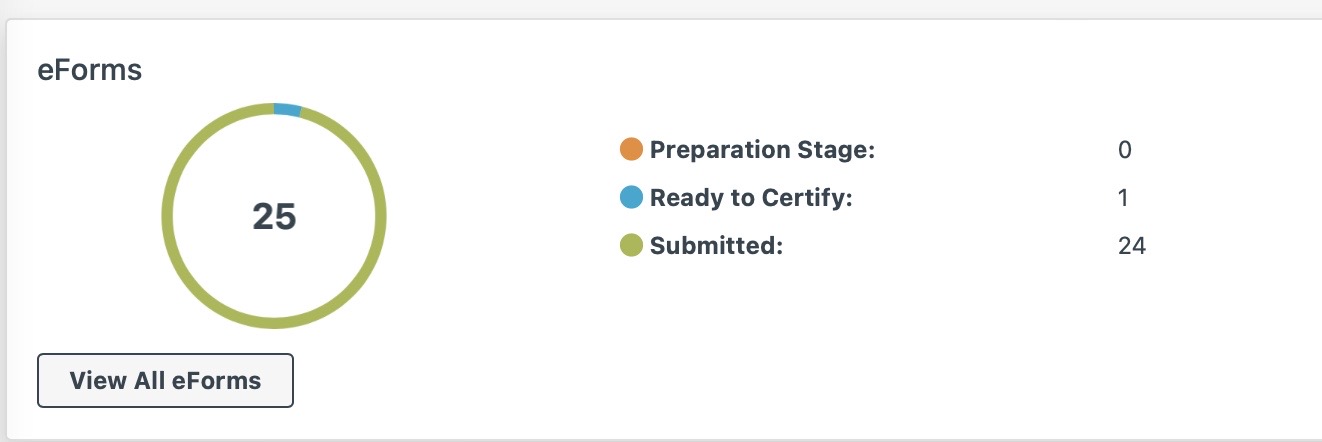Click empty space between the donut and legend

(x=500, y=216)
